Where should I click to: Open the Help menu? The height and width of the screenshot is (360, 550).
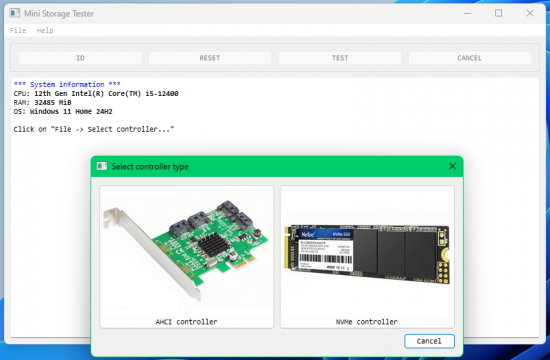(x=45, y=31)
